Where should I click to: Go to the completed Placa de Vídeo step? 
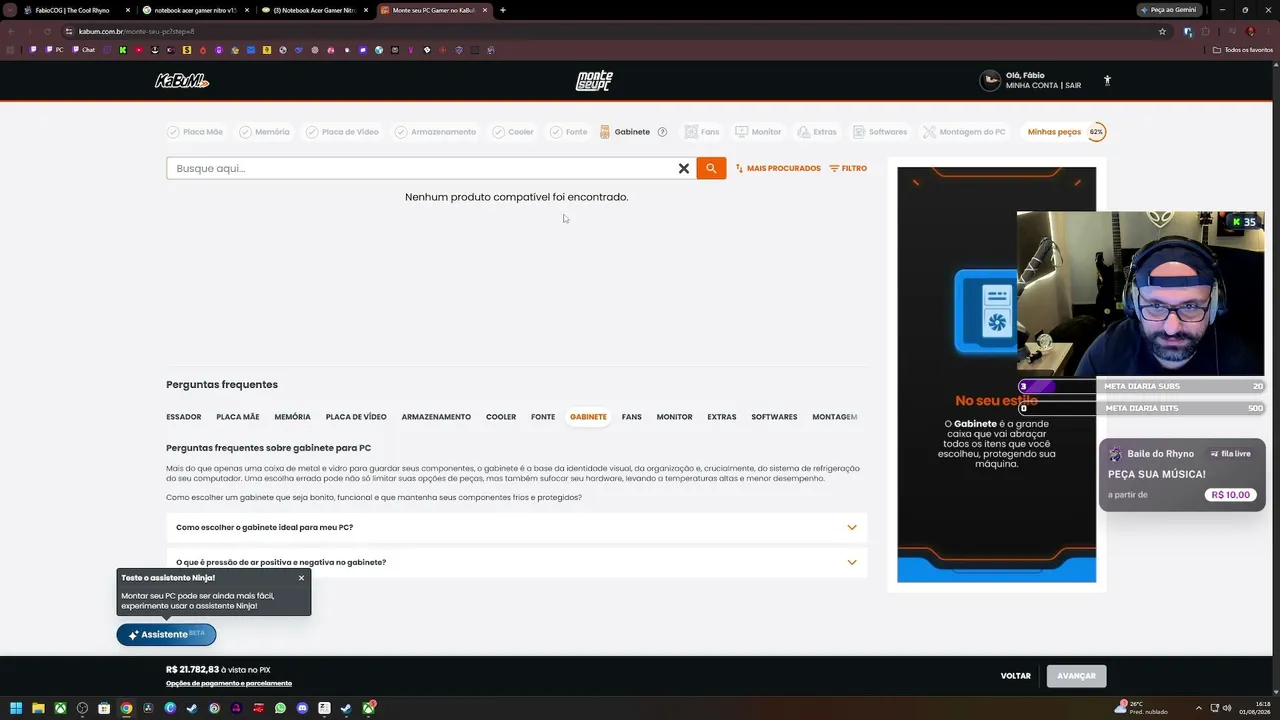click(342, 132)
